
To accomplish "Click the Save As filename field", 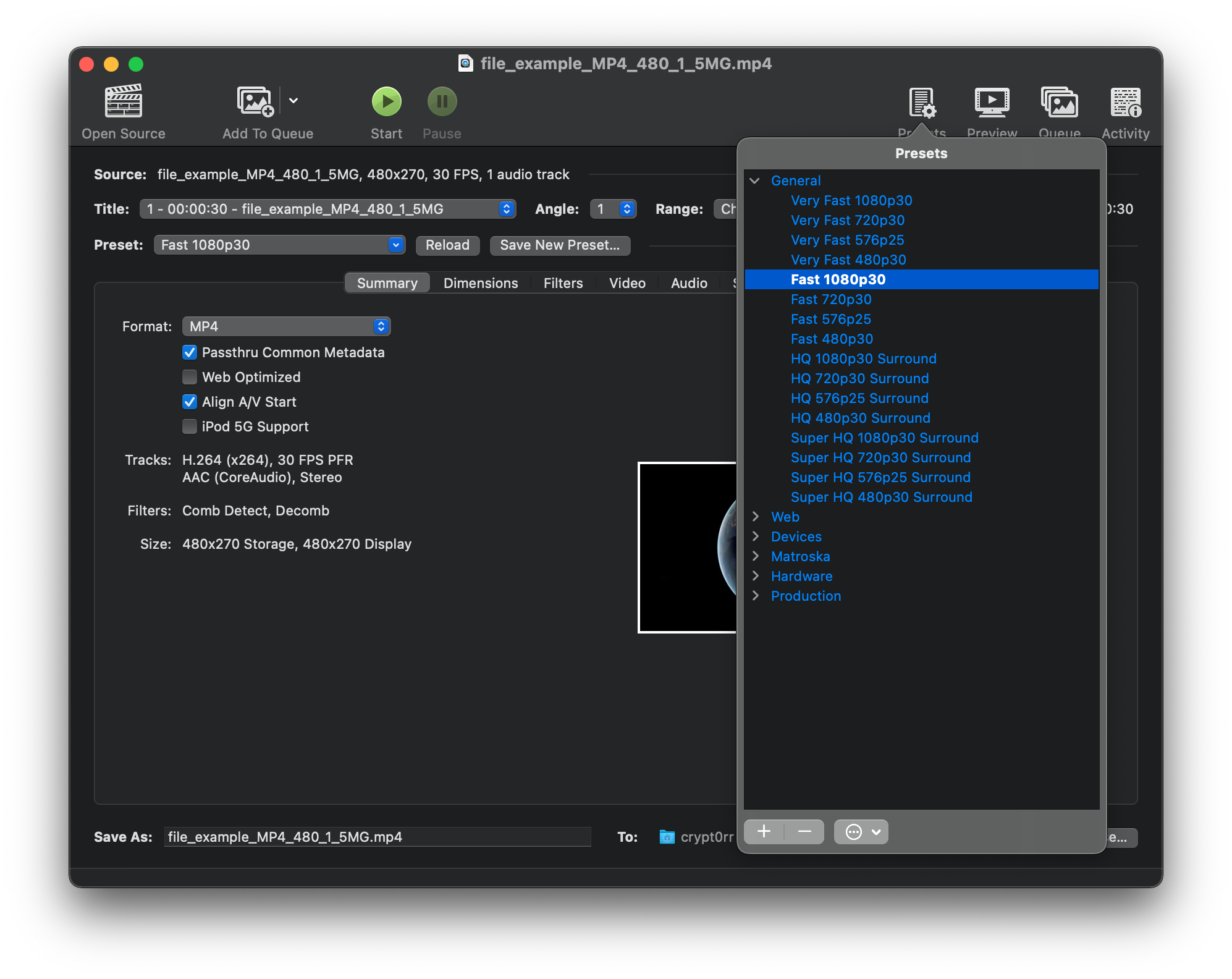I will pyautogui.click(x=378, y=837).
